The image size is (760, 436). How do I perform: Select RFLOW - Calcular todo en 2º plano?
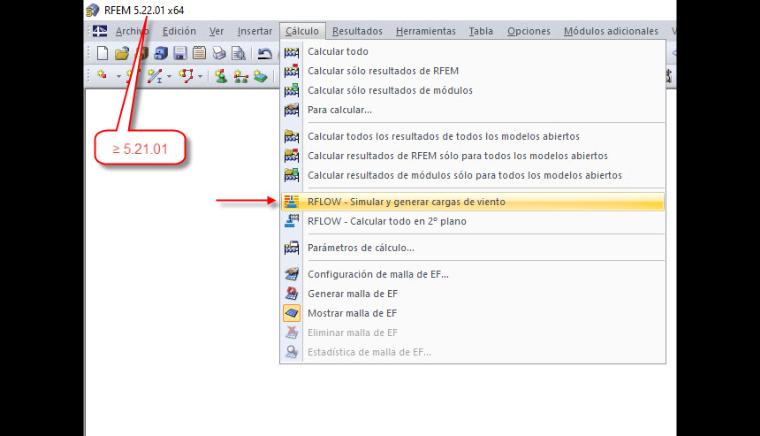point(473,221)
